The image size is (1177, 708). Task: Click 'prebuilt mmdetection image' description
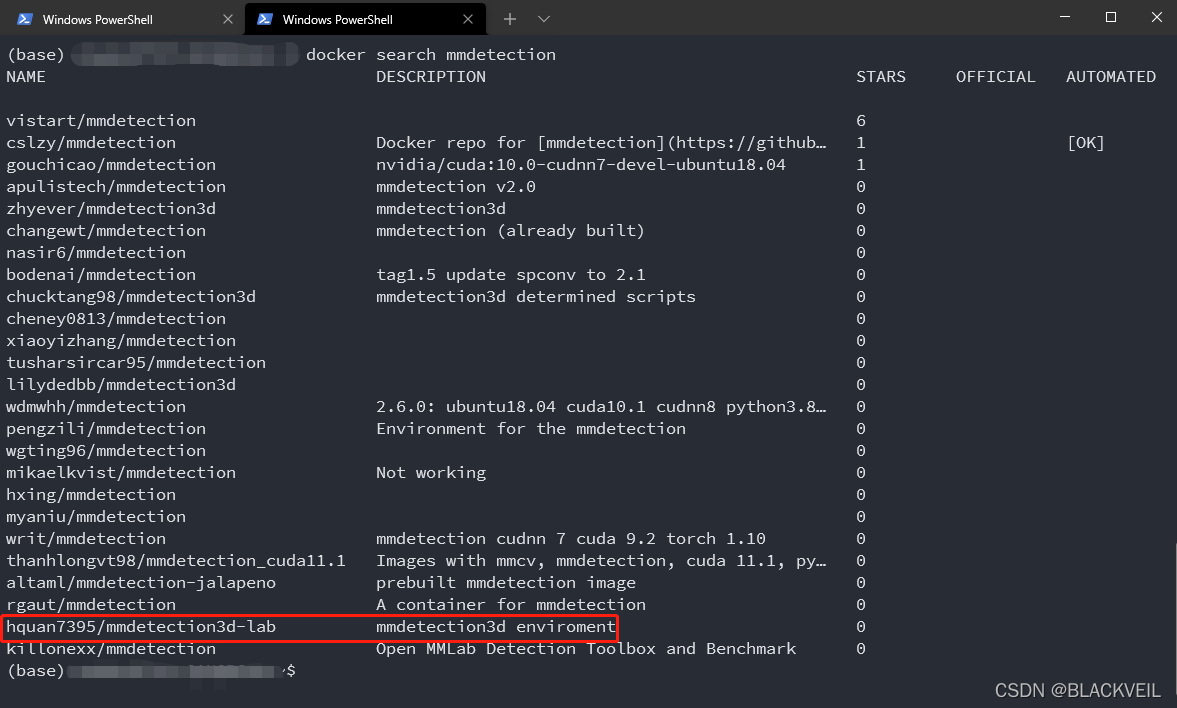point(506,583)
